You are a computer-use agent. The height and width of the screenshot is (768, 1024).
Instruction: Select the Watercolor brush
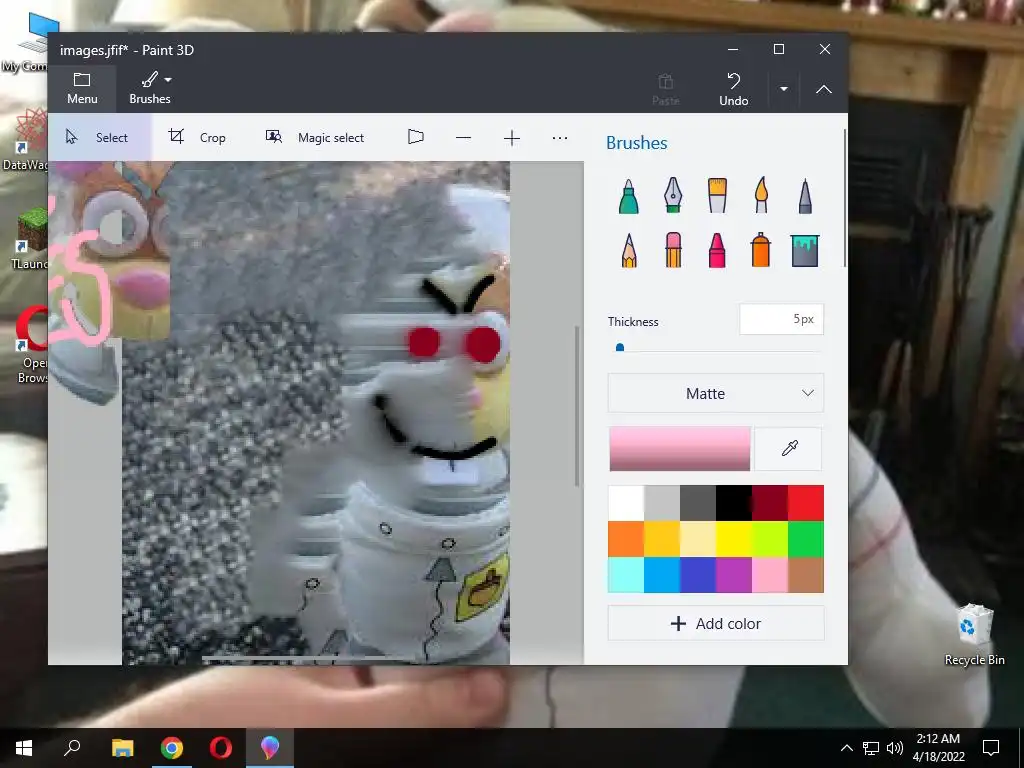pyautogui.click(x=761, y=196)
